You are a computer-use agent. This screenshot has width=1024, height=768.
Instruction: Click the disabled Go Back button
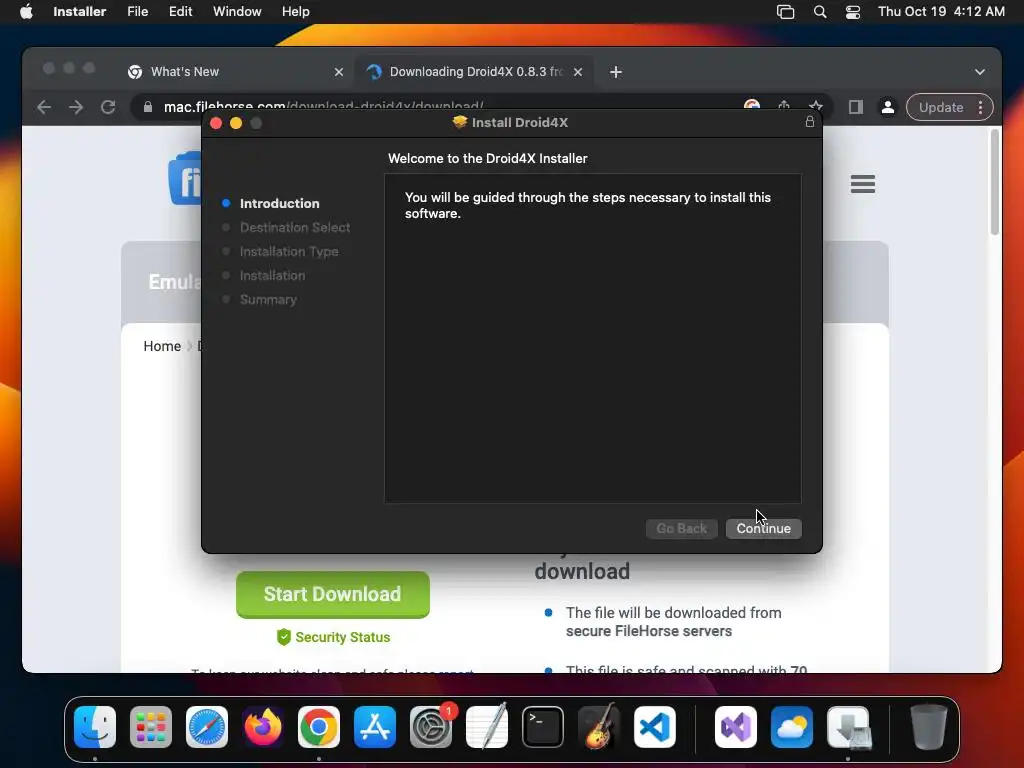pos(681,528)
